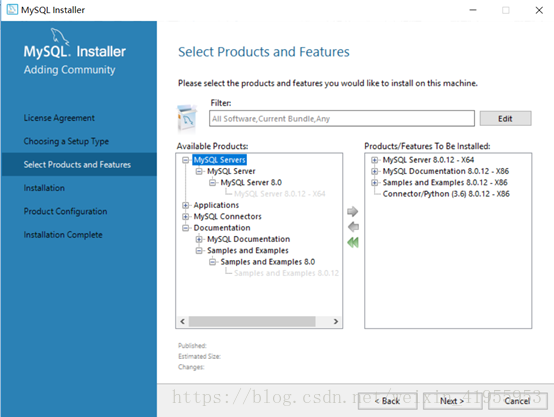Click the MySQL dolphin logo
The image size is (554, 417).
point(59,36)
